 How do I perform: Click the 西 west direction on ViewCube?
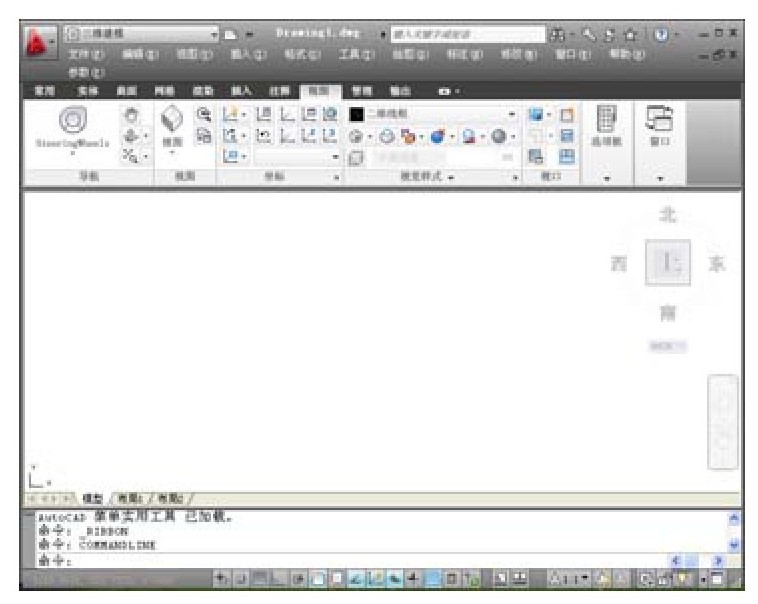pyautogui.click(x=619, y=264)
